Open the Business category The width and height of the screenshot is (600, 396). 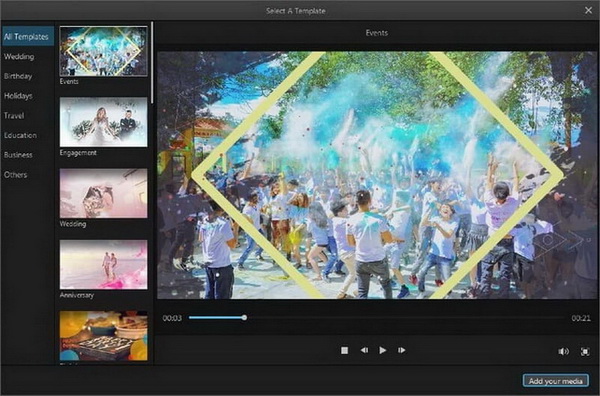pos(18,155)
